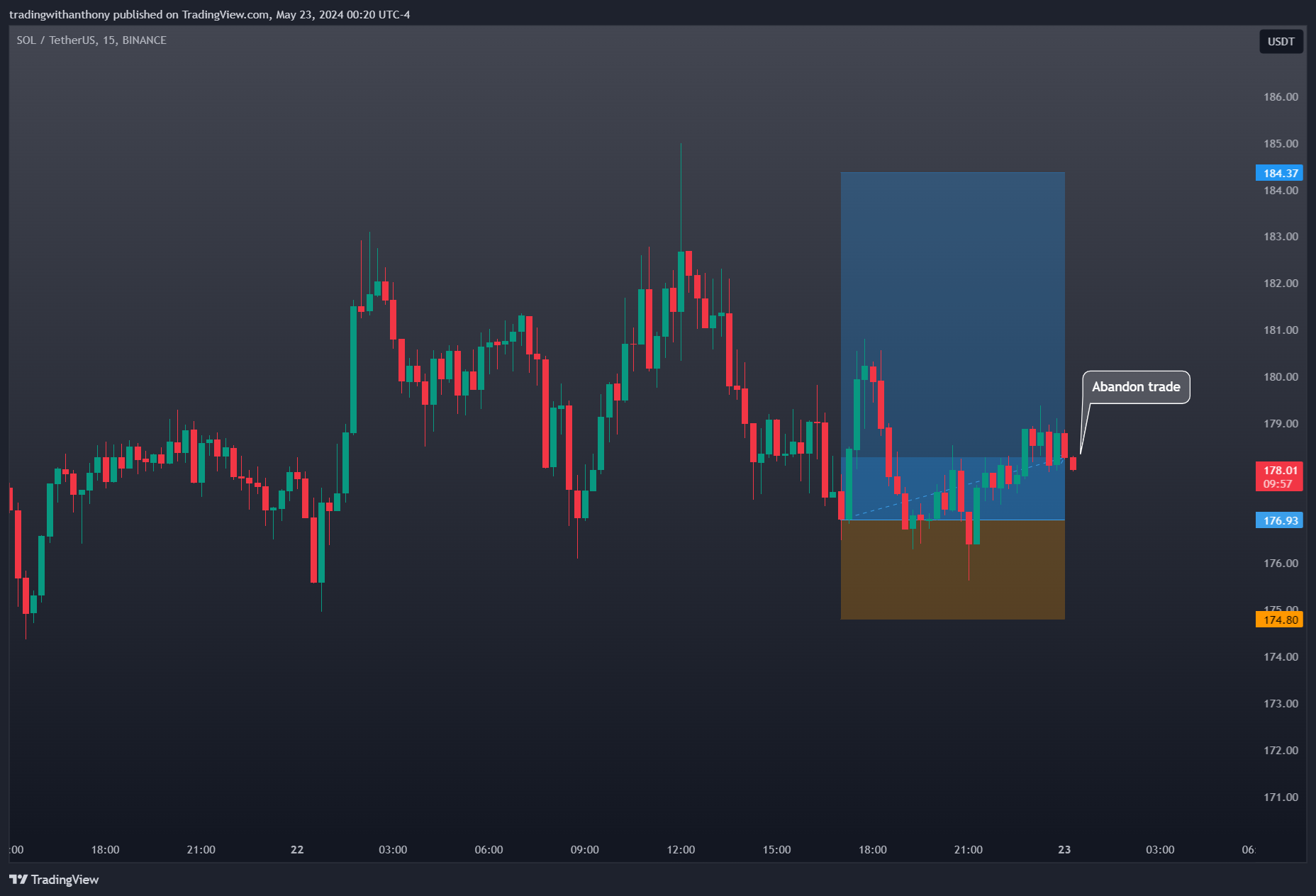Viewport: 1316px width, 896px height.
Task: Click the USDT currency button
Action: [x=1281, y=41]
